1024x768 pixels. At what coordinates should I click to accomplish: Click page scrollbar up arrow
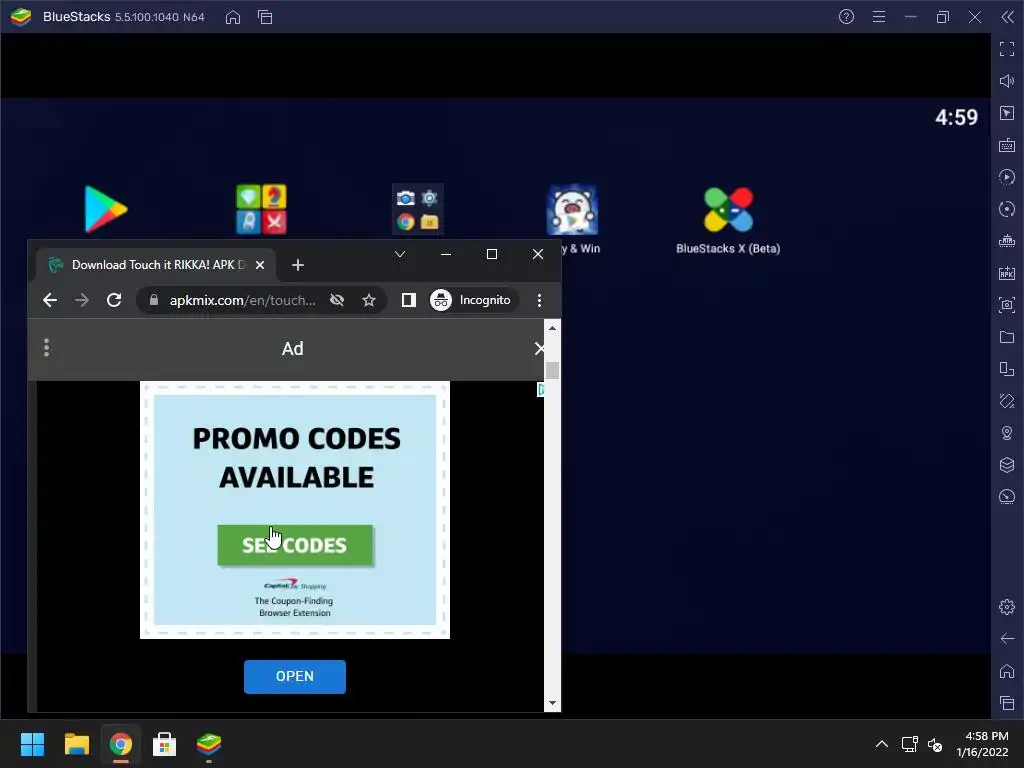552,328
